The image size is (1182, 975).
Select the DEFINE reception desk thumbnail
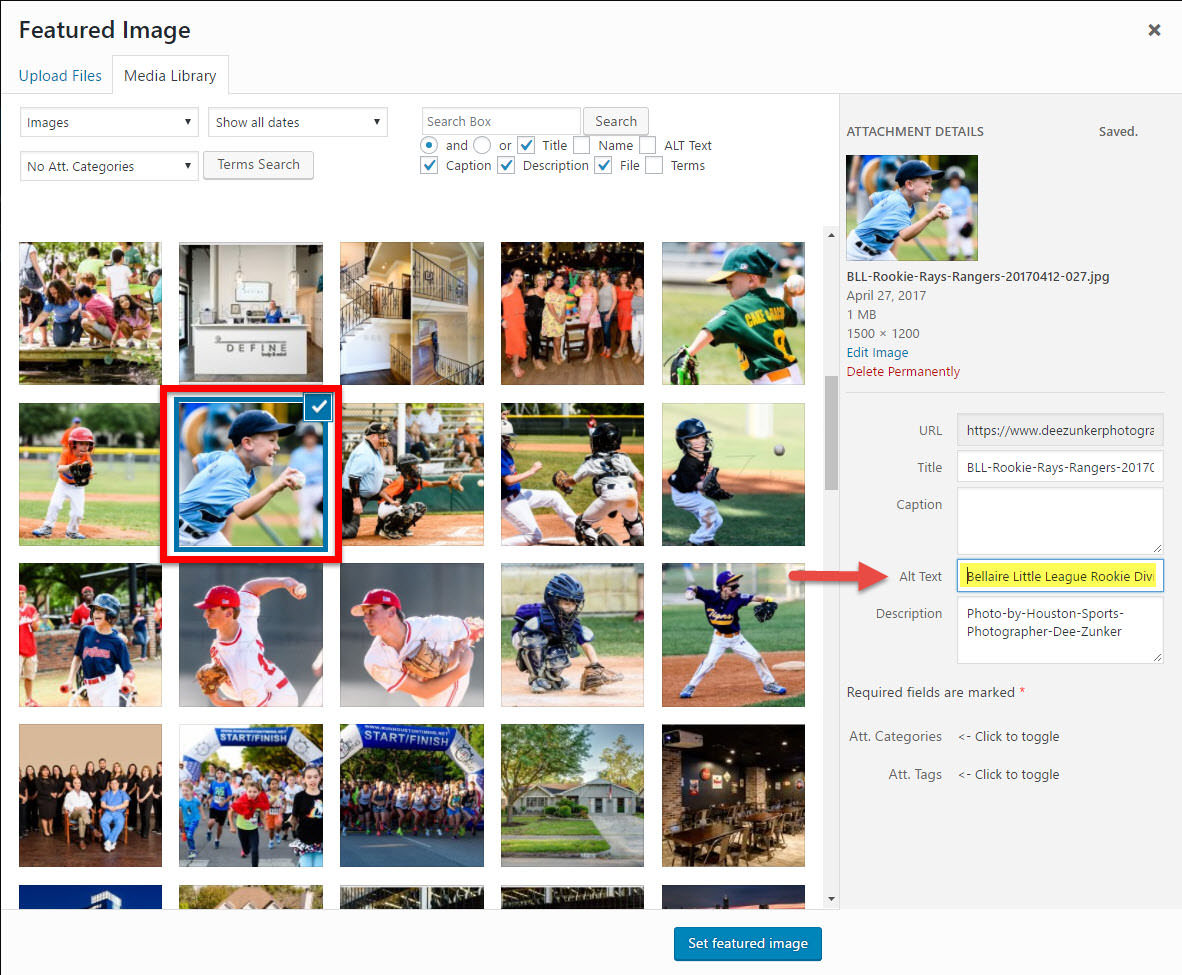pyautogui.click(x=251, y=313)
